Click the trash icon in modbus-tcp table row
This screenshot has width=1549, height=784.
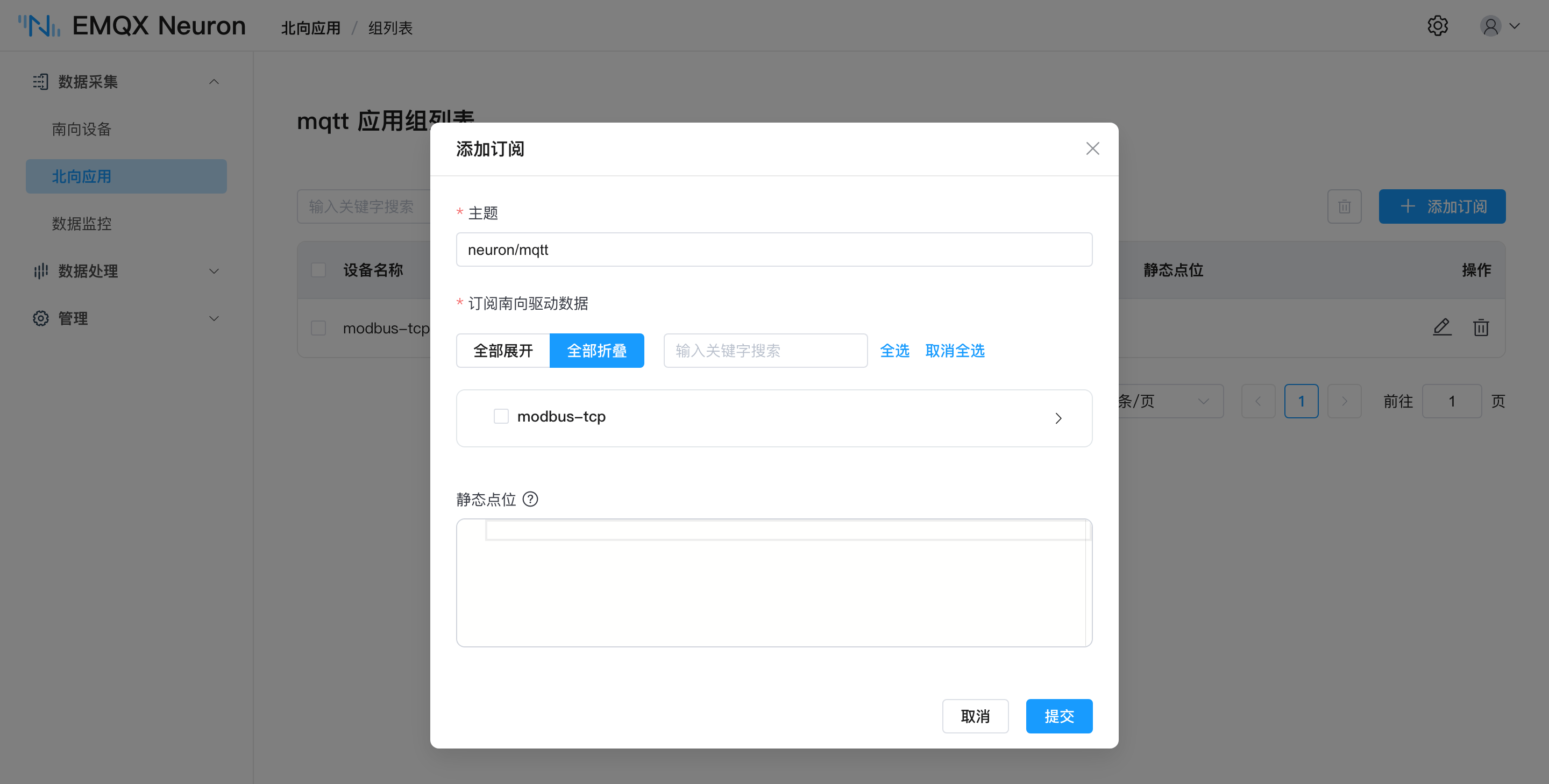1481,327
